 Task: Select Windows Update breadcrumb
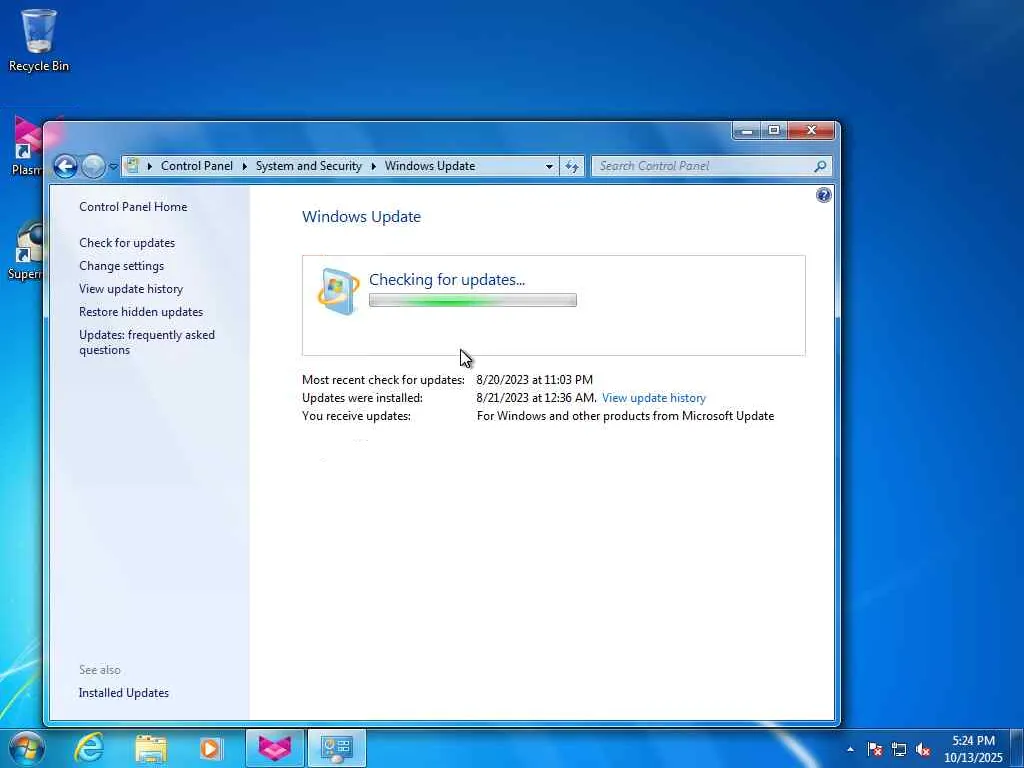430,166
